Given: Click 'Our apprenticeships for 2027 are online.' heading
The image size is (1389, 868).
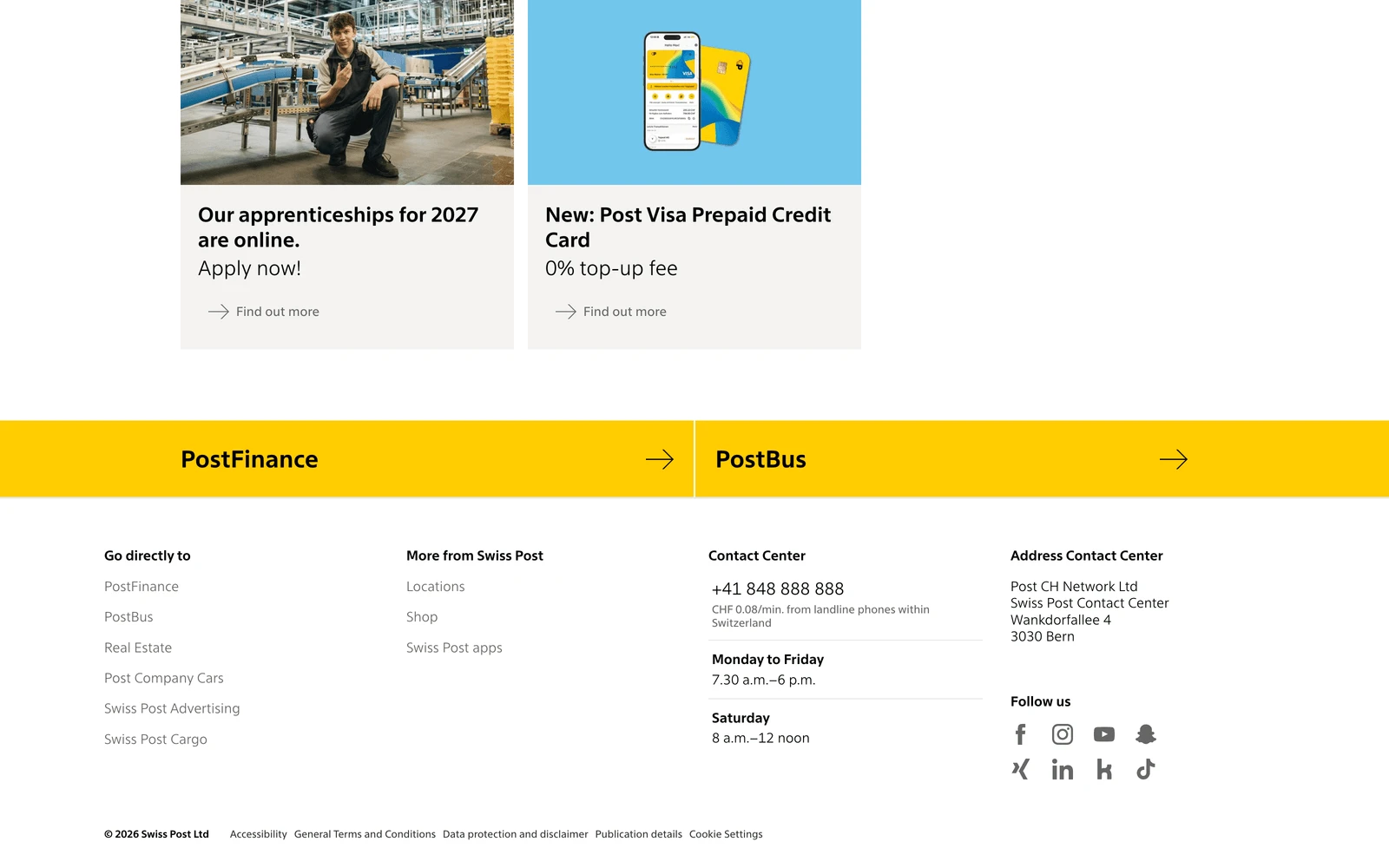Looking at the screenshot, I should coord(339,227).
